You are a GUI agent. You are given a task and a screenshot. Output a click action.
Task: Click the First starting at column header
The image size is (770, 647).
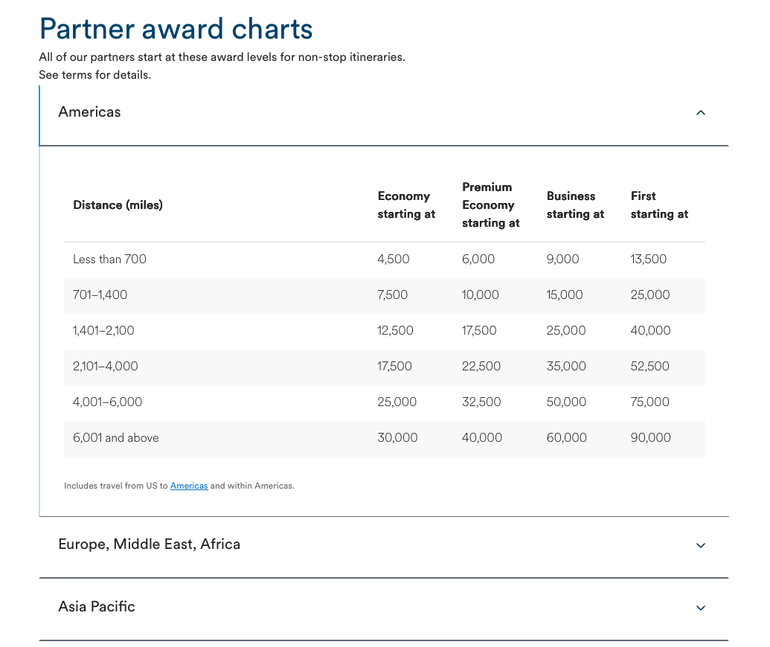[659, 205]
